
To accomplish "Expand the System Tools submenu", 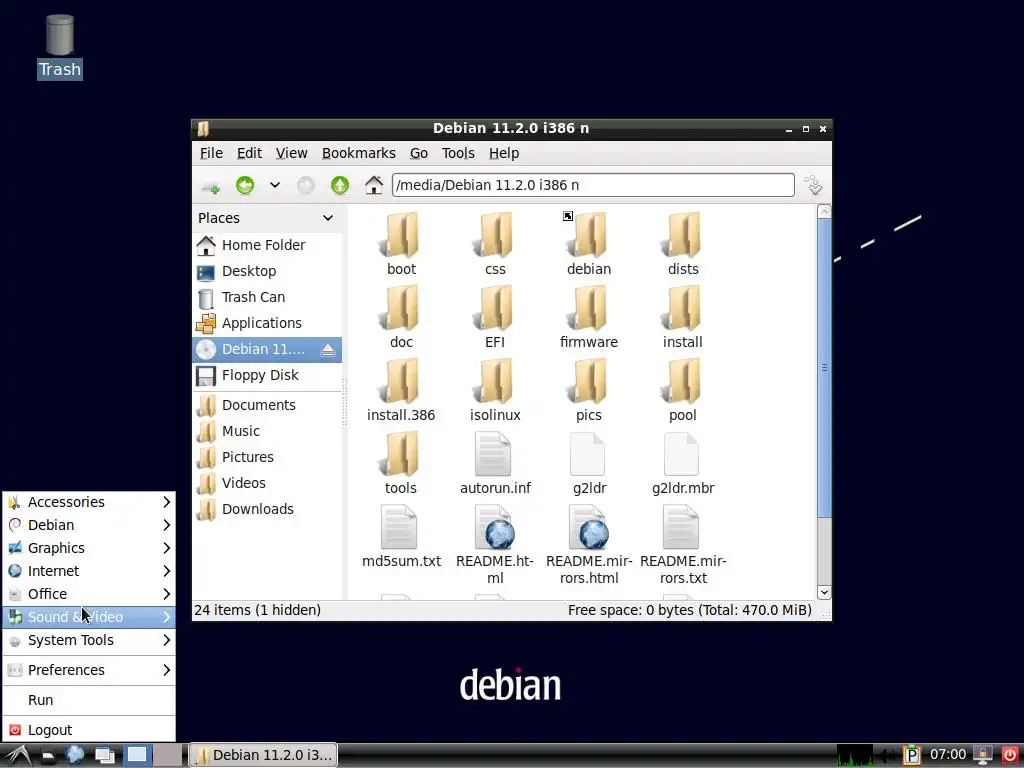I will (89, 640).
